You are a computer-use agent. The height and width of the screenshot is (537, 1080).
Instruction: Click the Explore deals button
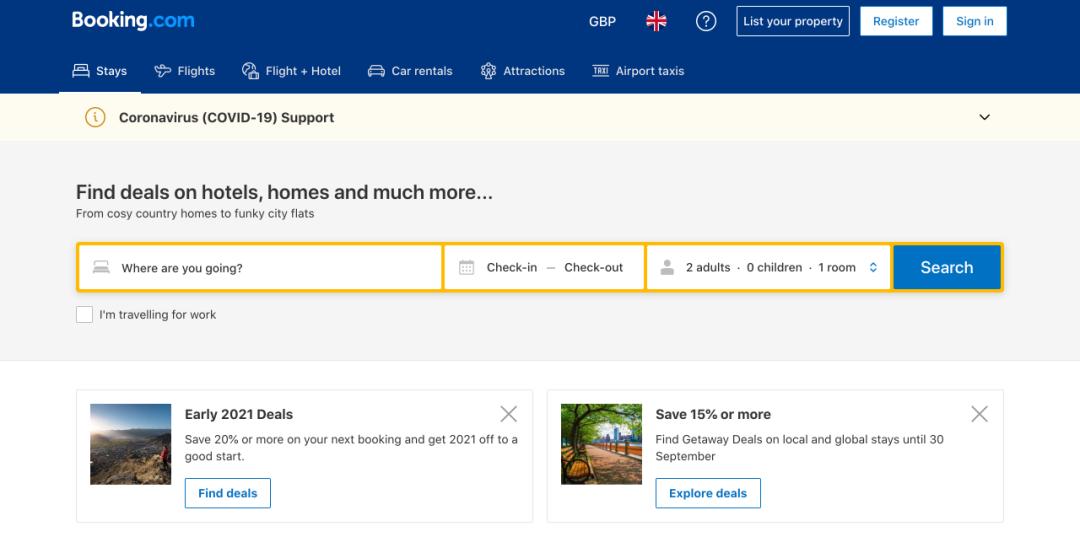(708, 493)
